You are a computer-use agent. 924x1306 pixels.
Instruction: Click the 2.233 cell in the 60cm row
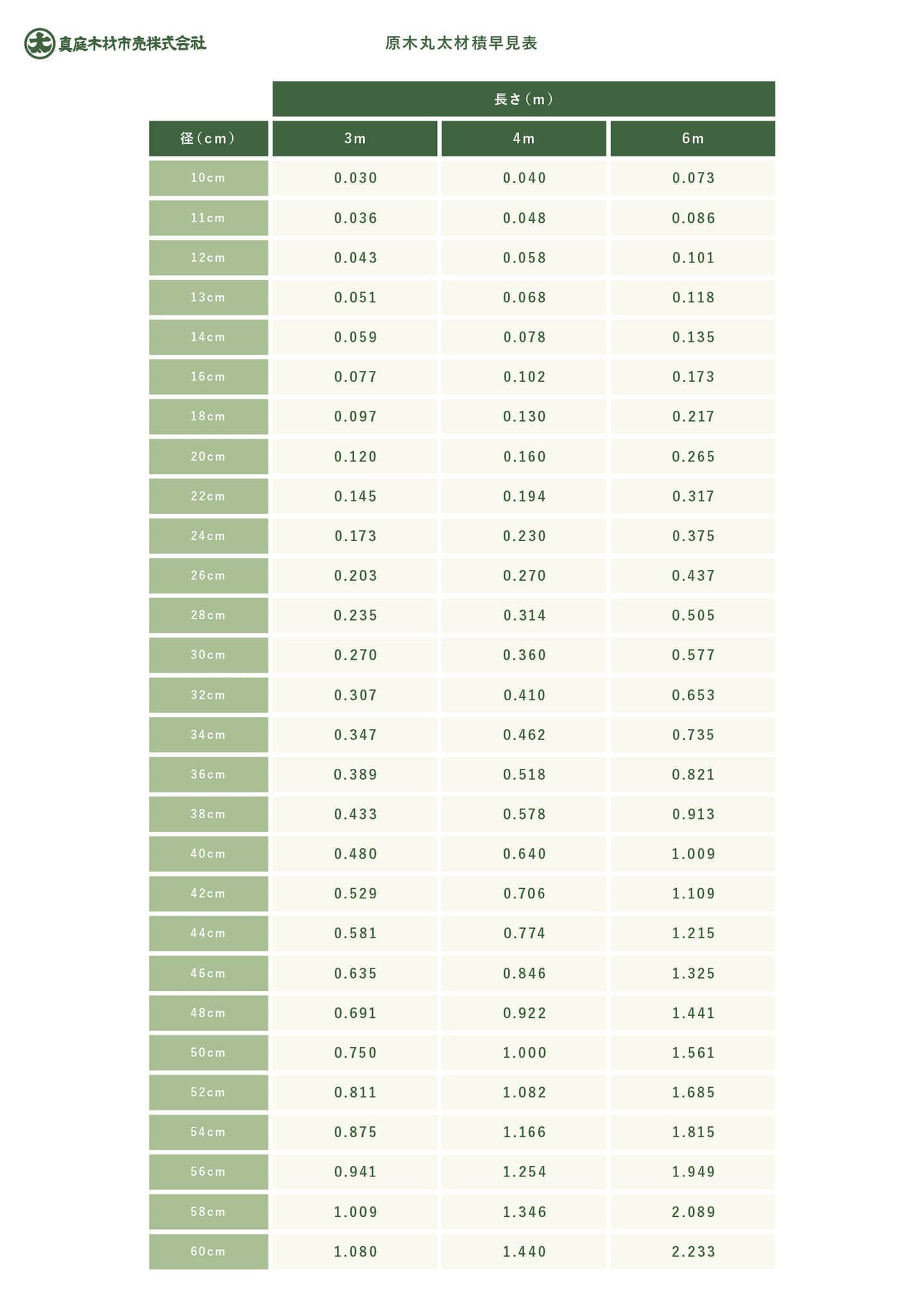pos(692,1251)
